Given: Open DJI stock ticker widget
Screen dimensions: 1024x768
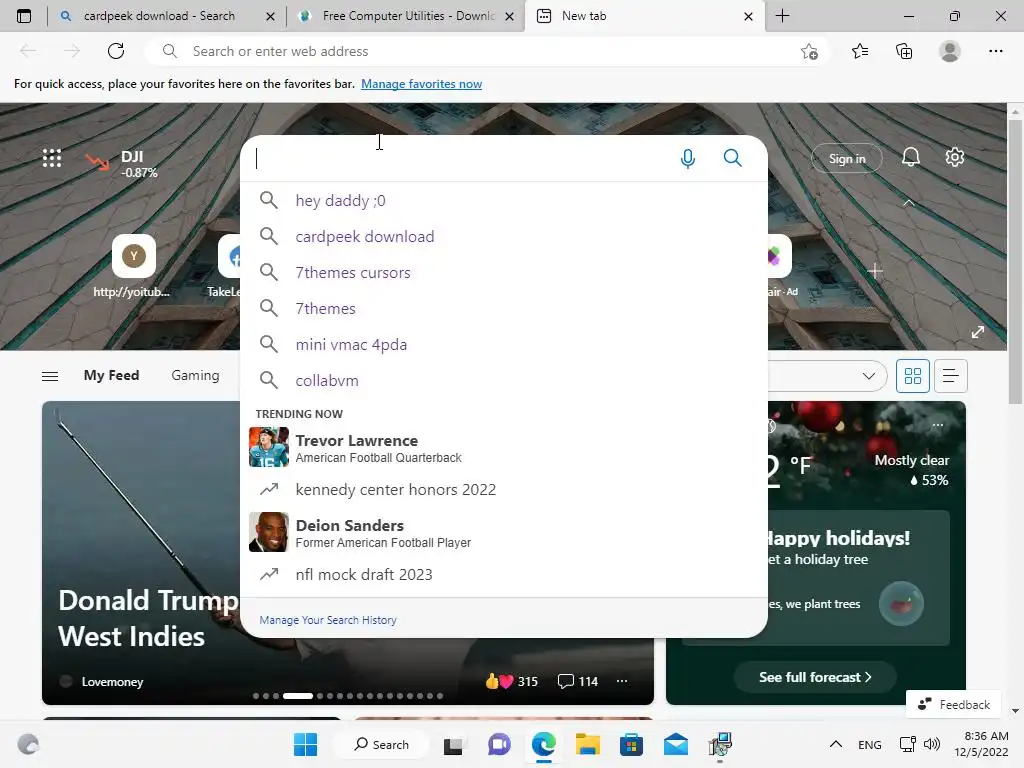Looking at the screenshot, I should pos(121,163).
